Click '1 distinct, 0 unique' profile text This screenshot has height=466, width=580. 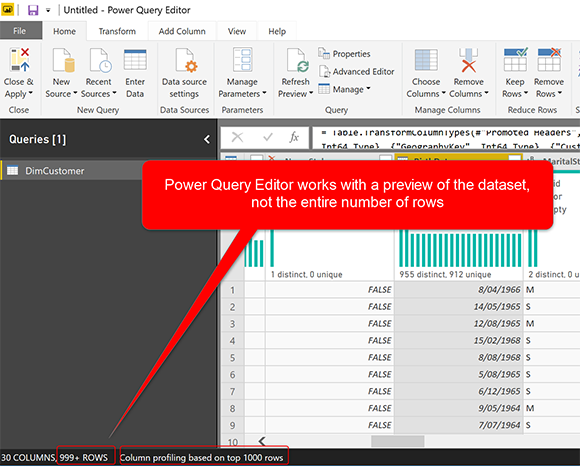(x=307, y=274)
